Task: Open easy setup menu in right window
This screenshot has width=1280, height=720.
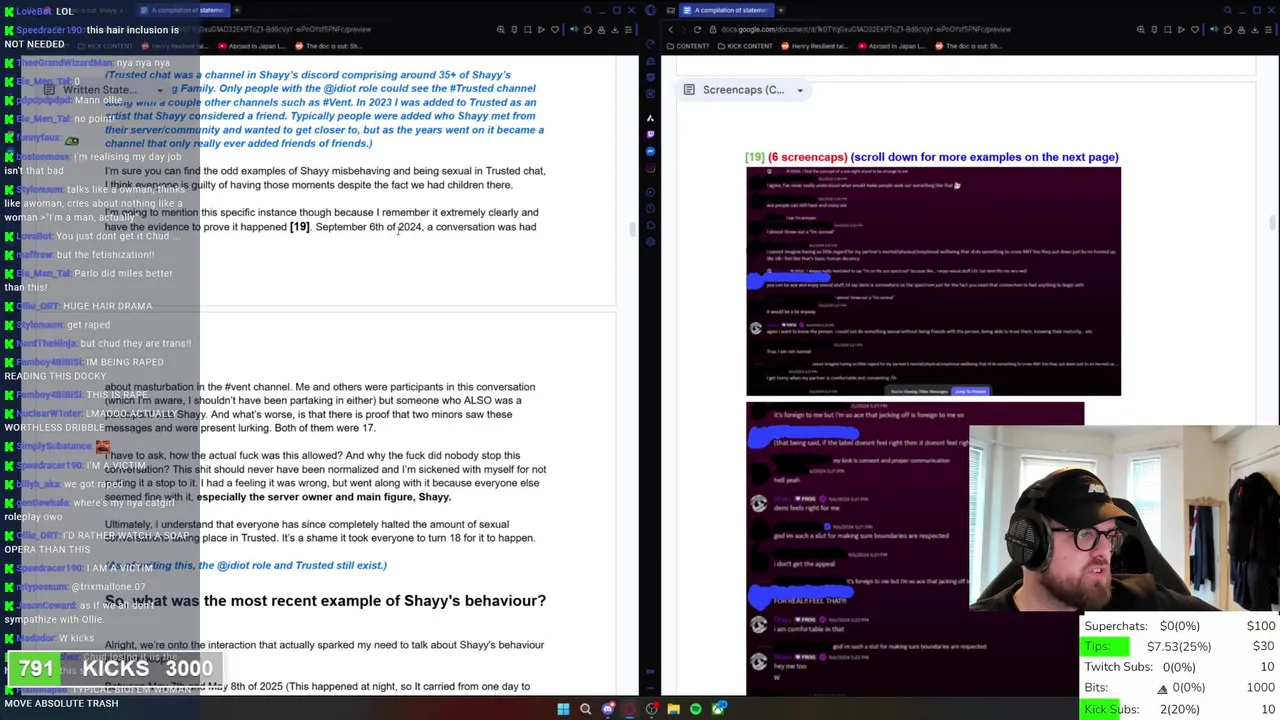Action: tap(1268, 30)
